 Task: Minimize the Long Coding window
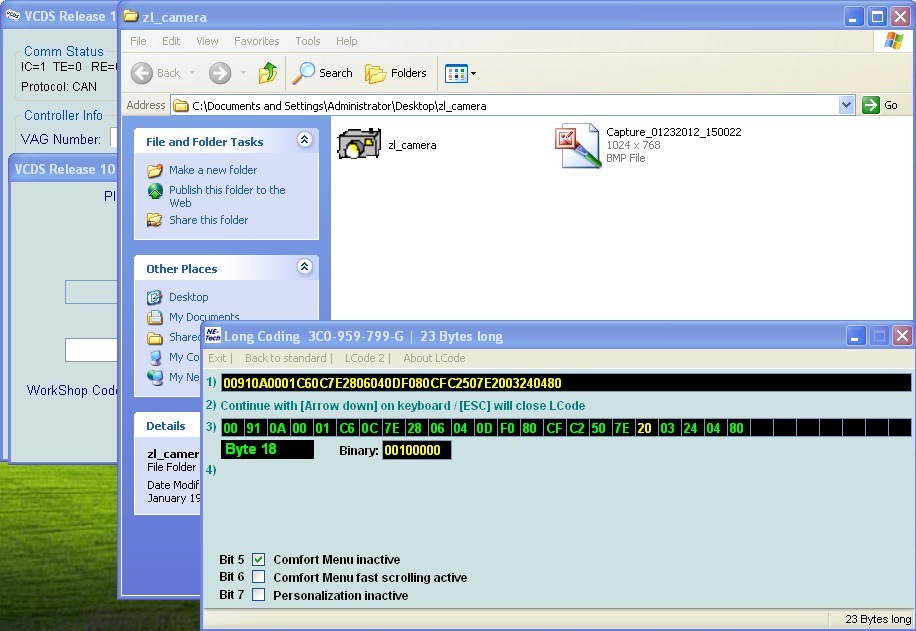[x=855, y=336]
